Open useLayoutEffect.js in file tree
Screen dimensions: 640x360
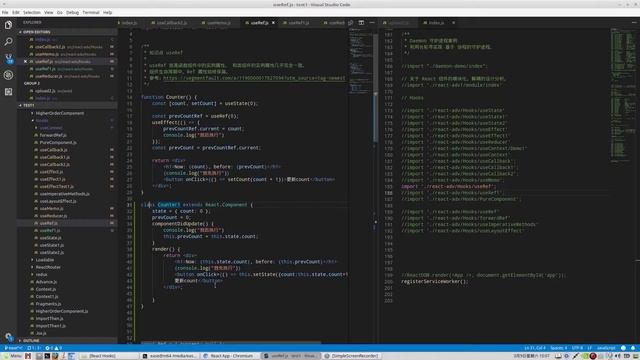(58, 201)
